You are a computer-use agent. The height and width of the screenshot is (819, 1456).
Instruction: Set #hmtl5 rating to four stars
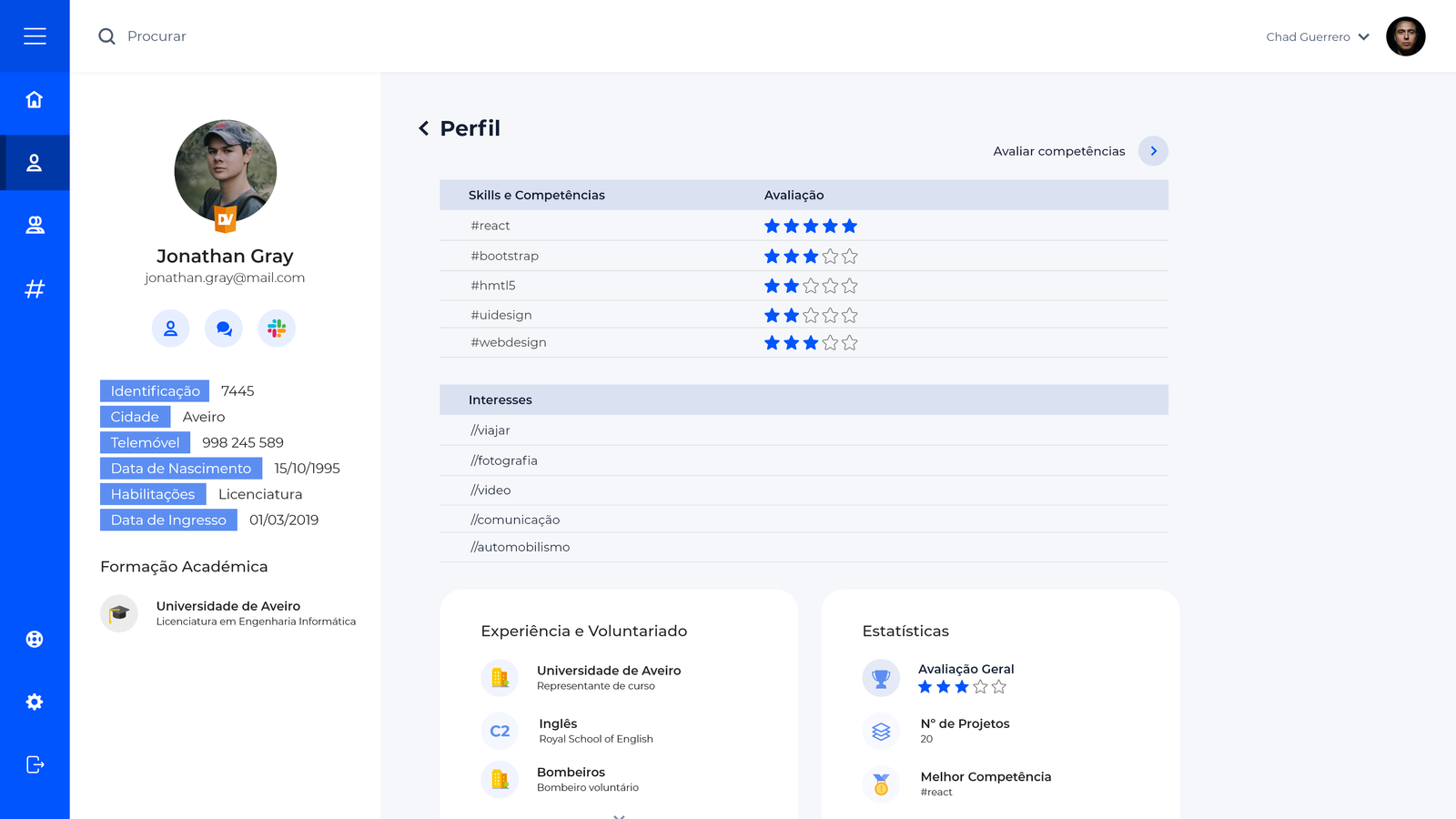click(x=830, y=286)
